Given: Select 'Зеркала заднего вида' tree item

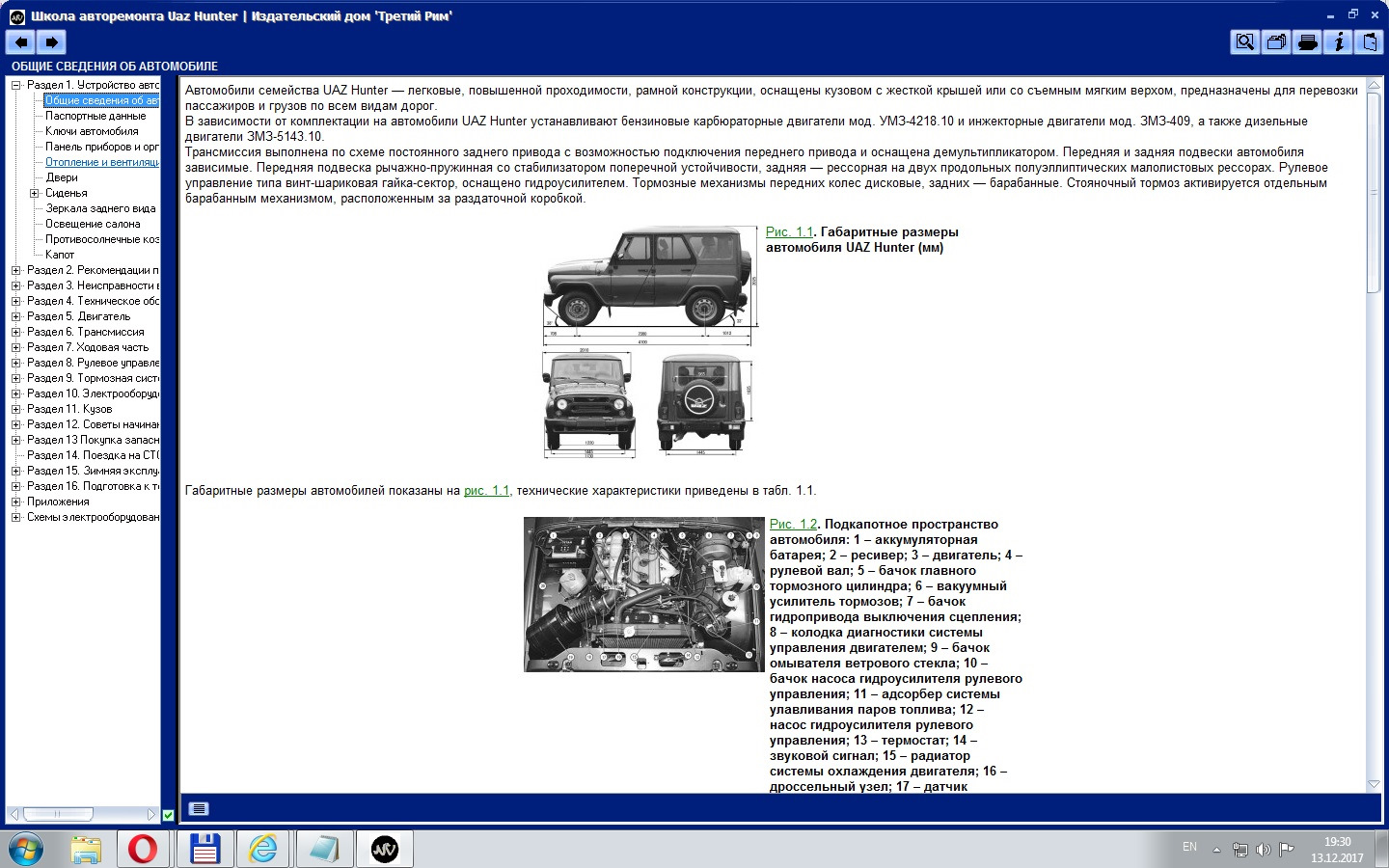Looking at the screenshot, I should [x=100, y=208].
